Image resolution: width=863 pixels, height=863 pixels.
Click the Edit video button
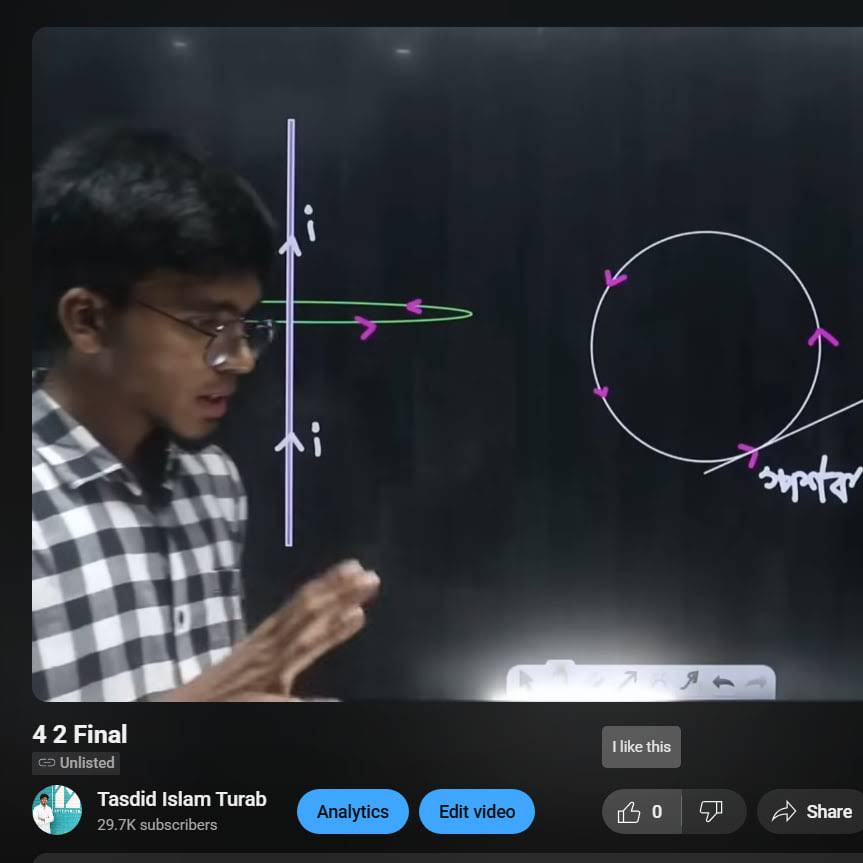click(477, 811)
